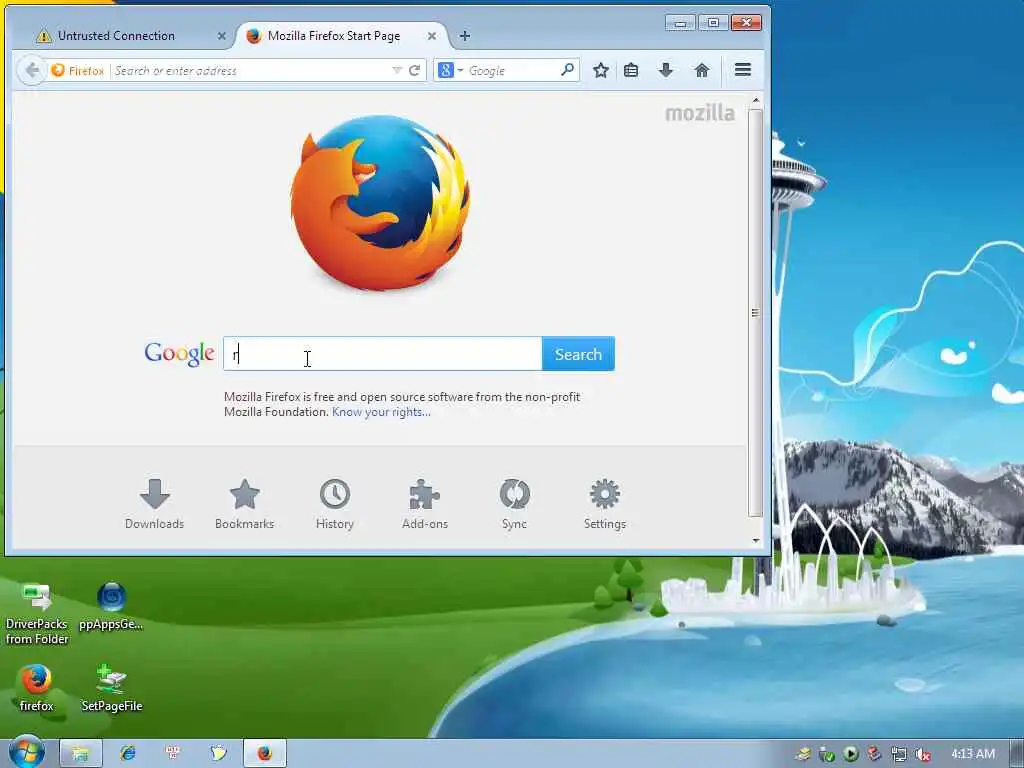Click the page's vertical scrollbar thumb
1024x768 pixels.
(x=756, y=312)
